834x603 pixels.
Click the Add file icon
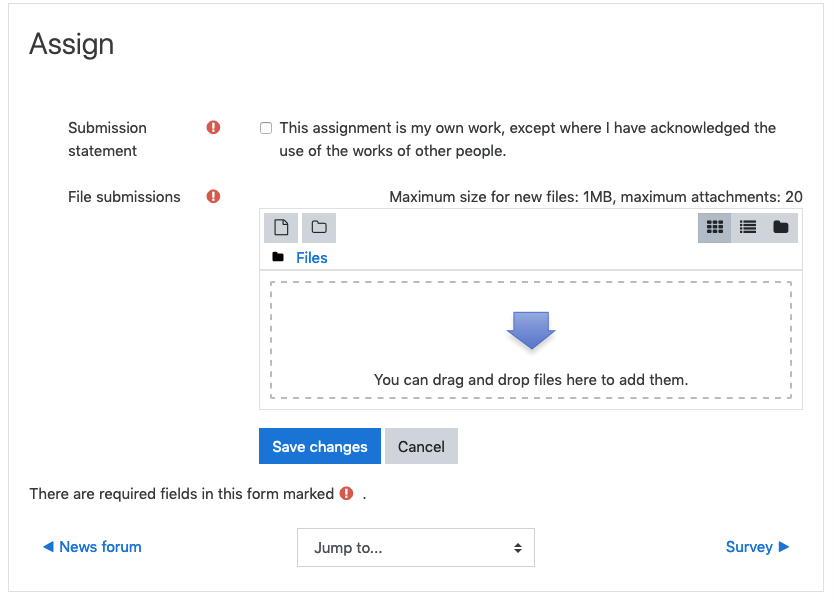click(281, 228)
